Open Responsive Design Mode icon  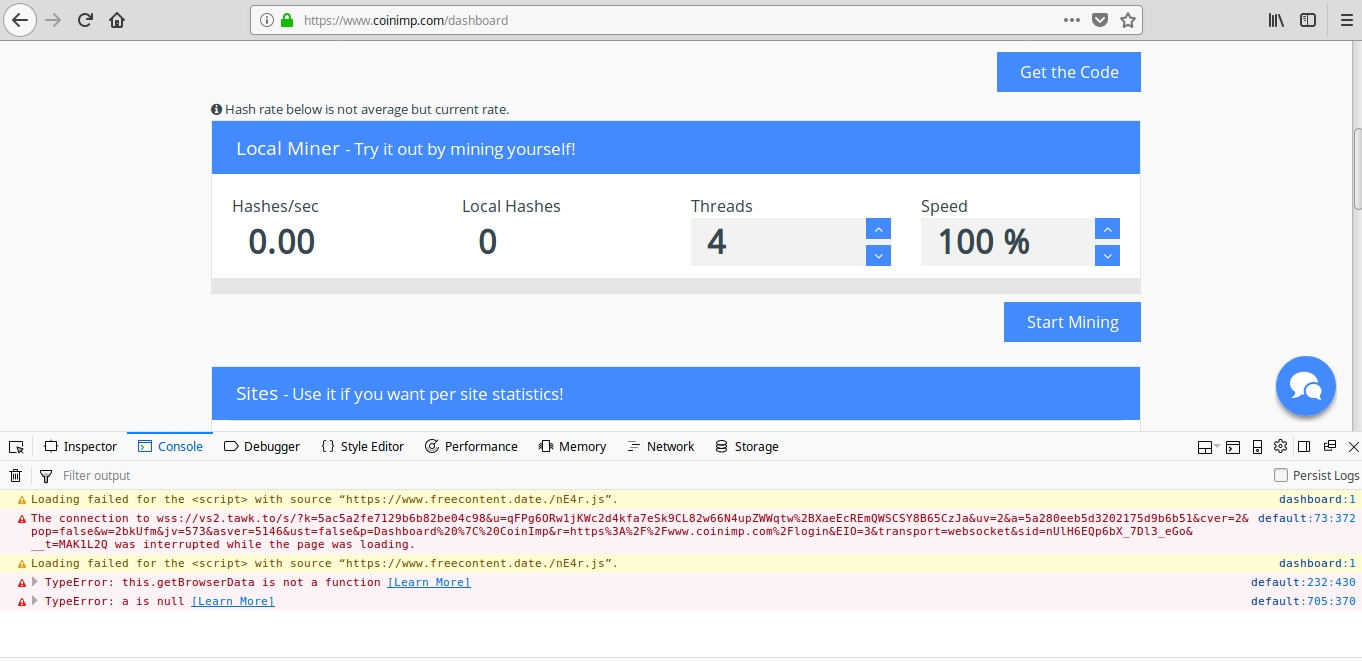1256,447
